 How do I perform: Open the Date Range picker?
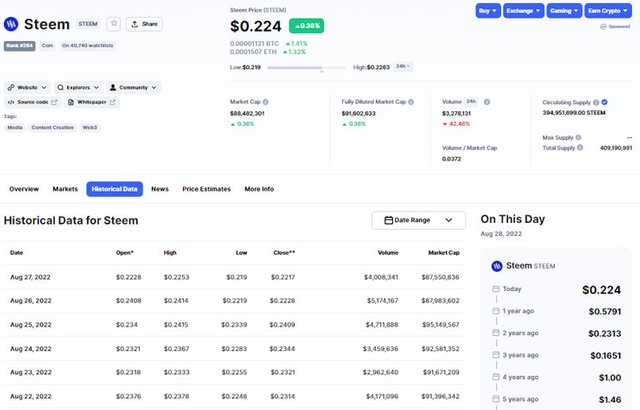point(418,220)
